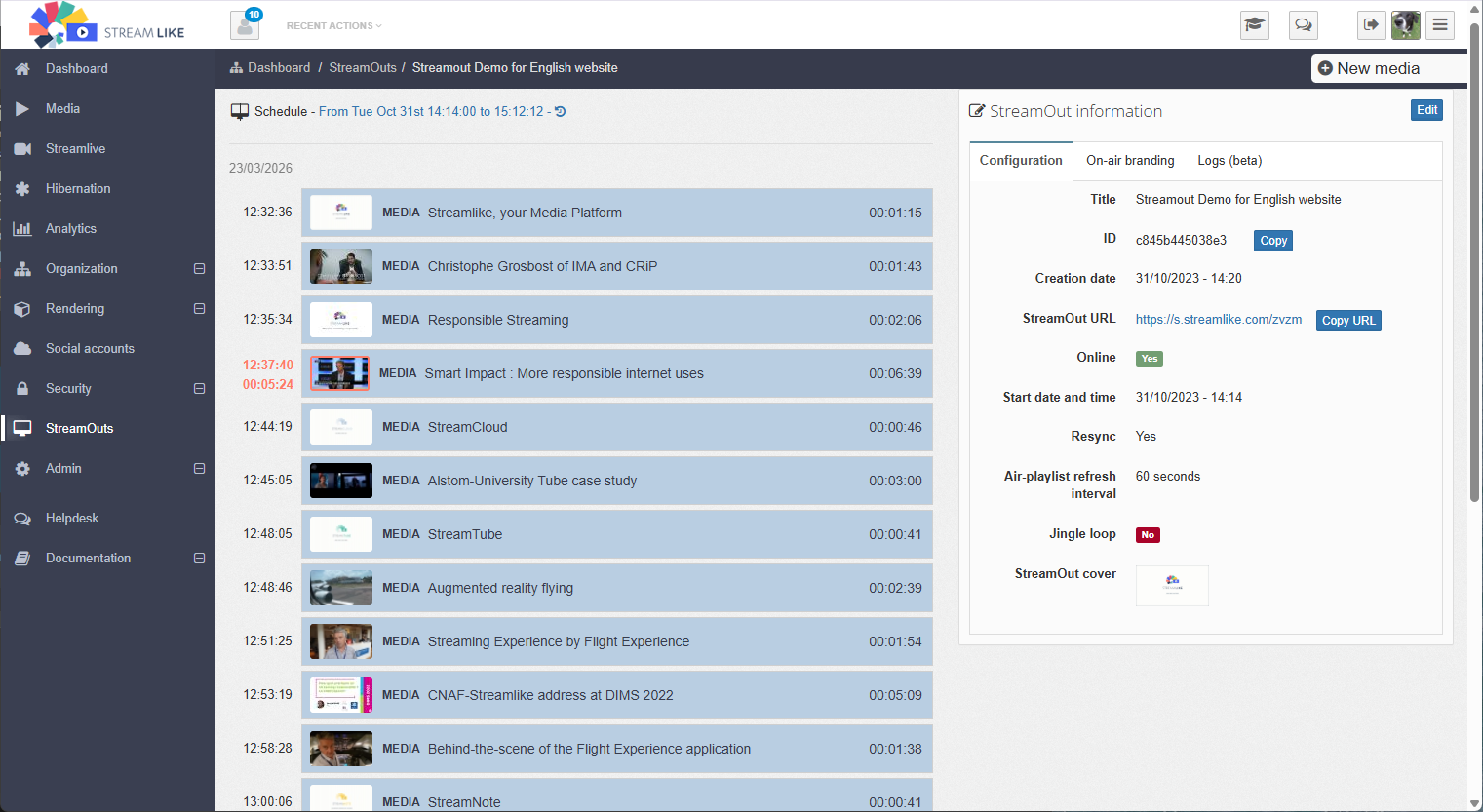Click the New media button
This screenshot has width=1483, height=812.
click(x=1389, y=68)
